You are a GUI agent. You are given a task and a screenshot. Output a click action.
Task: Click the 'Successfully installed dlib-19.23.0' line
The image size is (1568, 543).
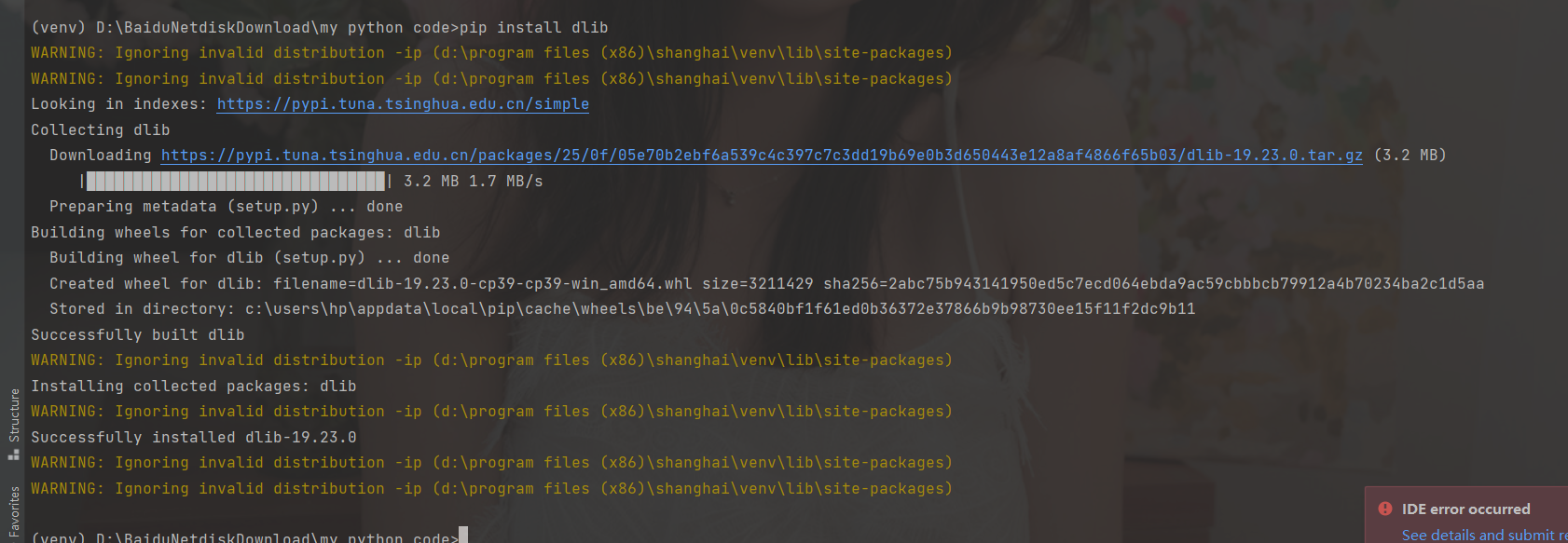[194, 437]
